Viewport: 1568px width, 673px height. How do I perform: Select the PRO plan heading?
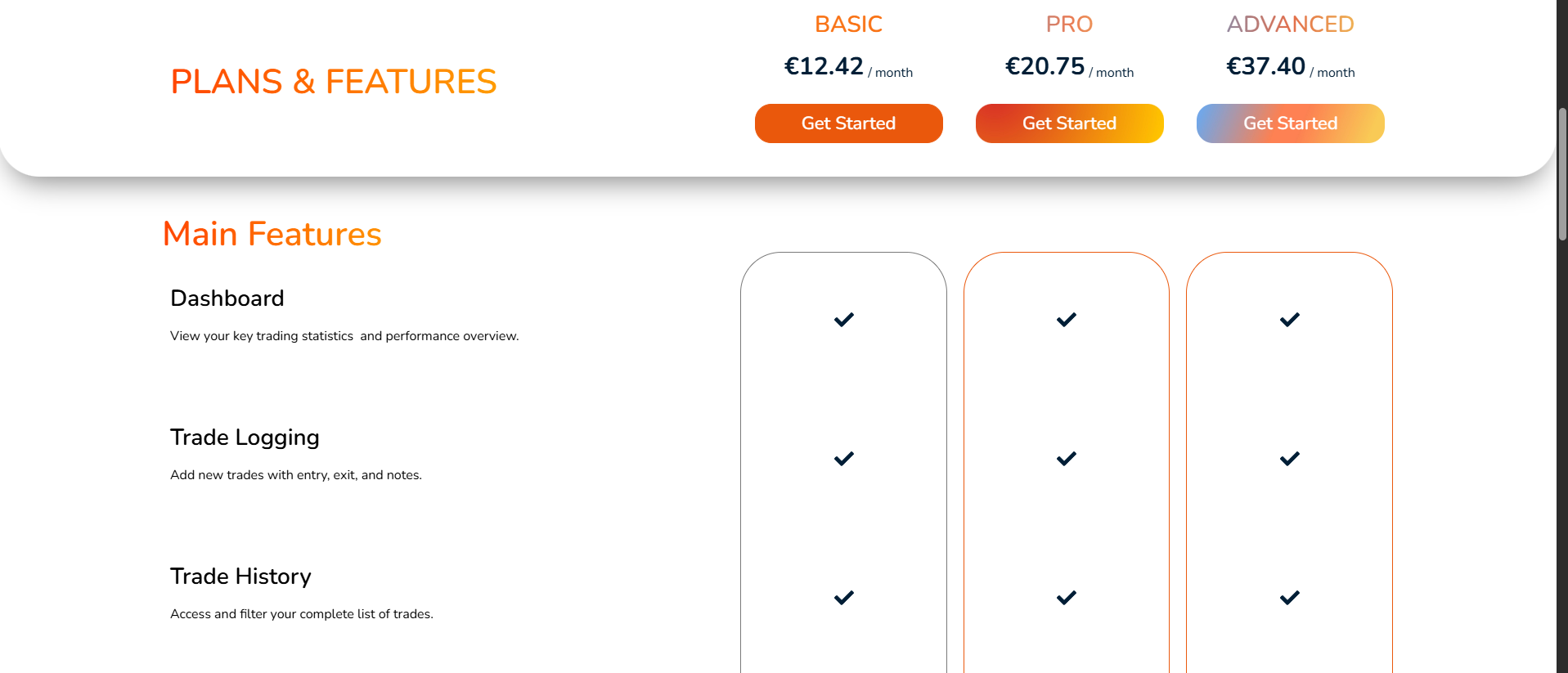(x=1069, y=25)
